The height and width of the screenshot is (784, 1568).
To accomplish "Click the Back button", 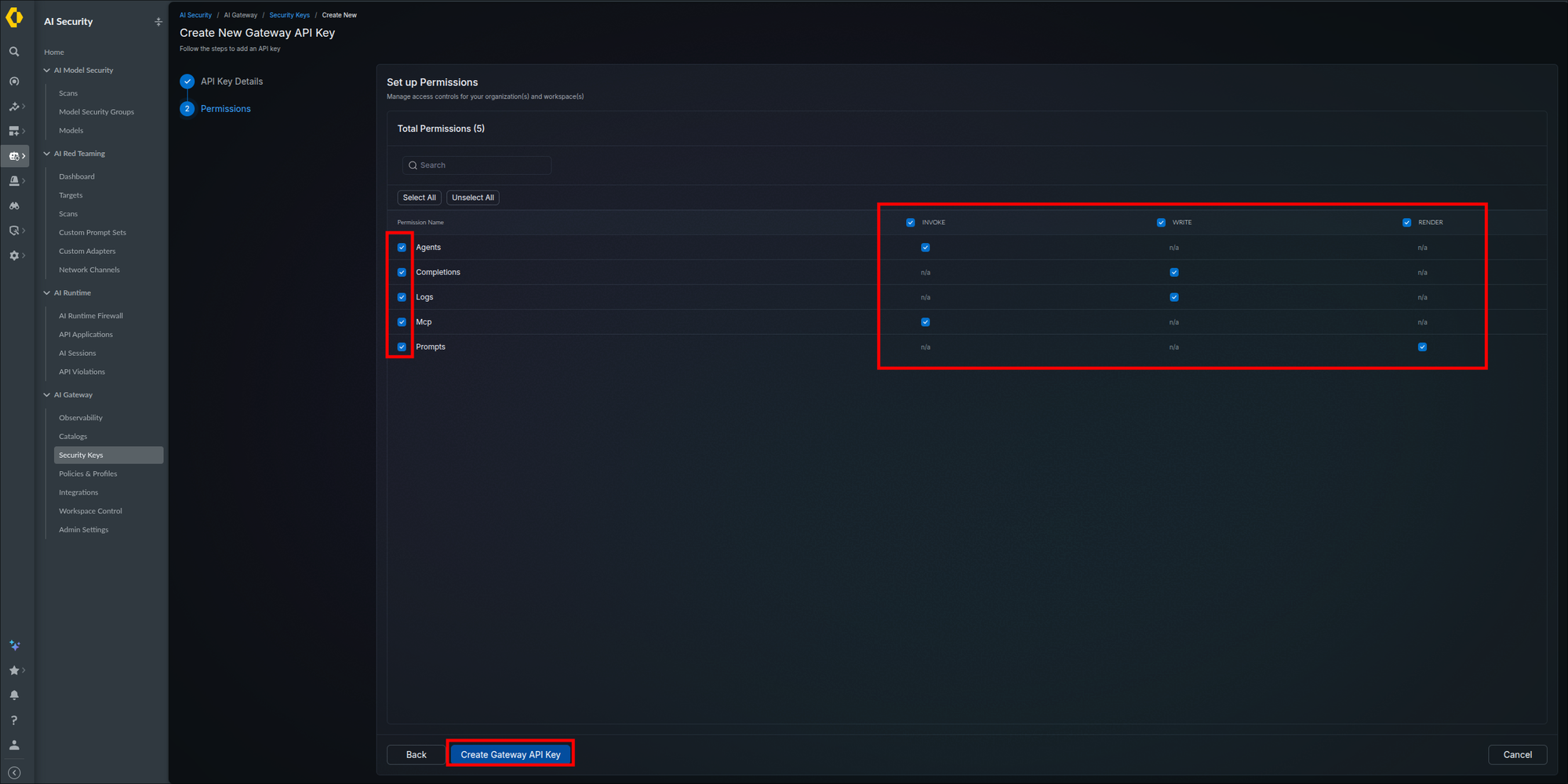I will point(417,755).
